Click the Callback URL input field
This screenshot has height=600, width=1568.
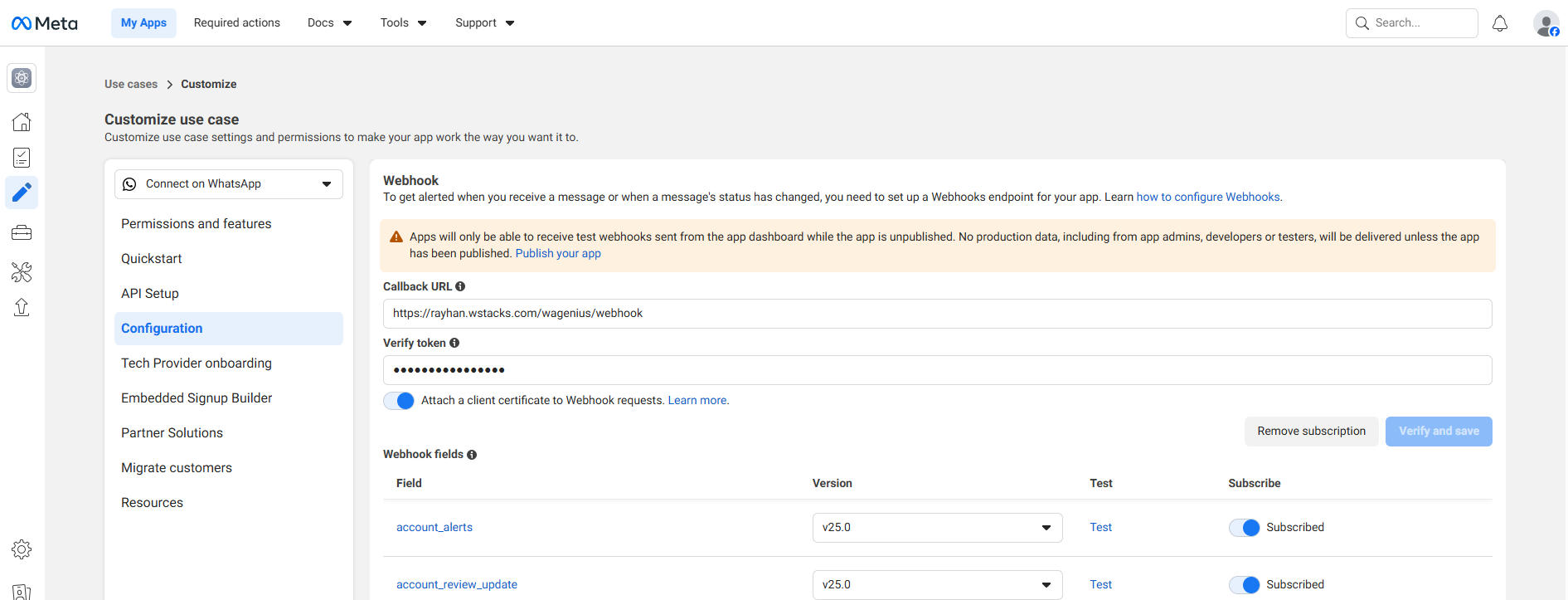pyautogui.click(x=937, y=314)
